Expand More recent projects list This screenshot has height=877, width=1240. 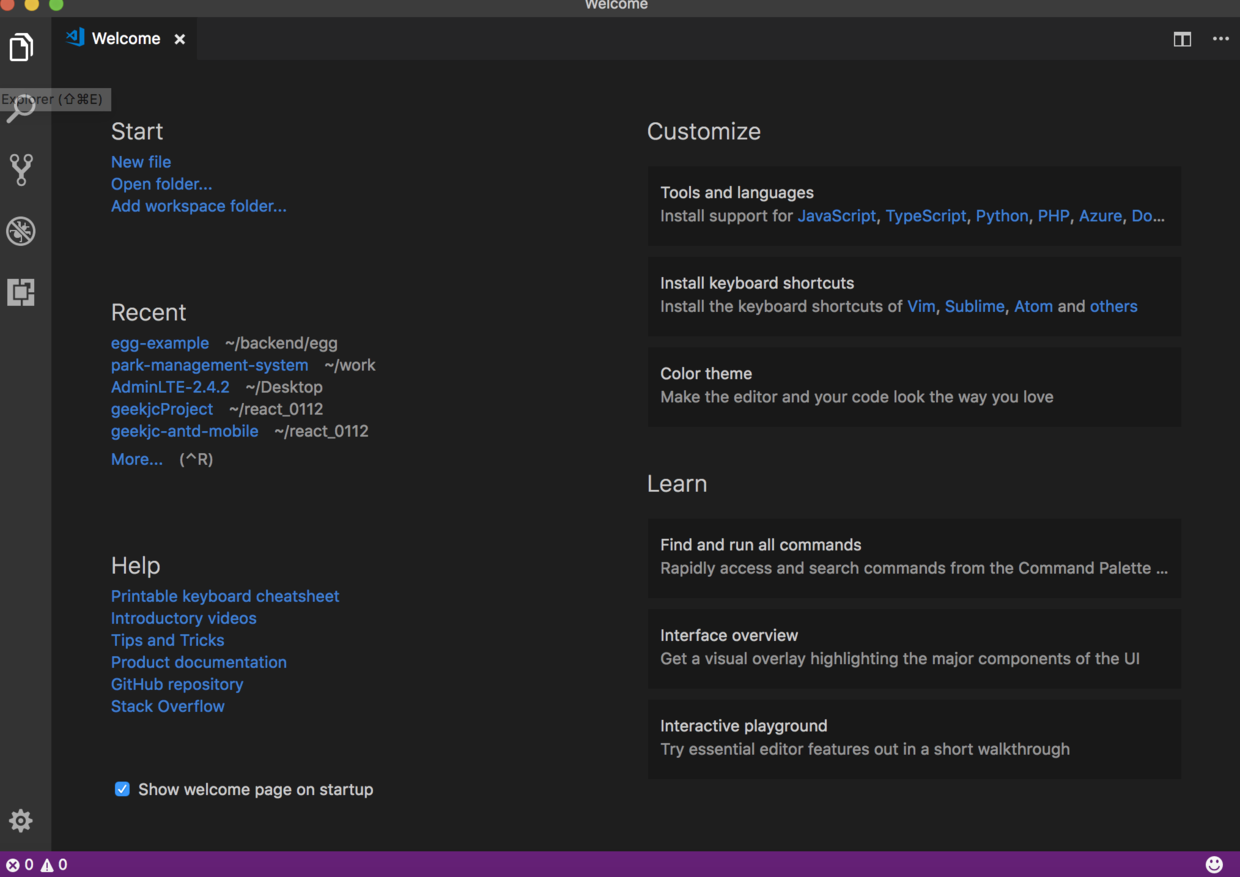[x=137, y=459]
